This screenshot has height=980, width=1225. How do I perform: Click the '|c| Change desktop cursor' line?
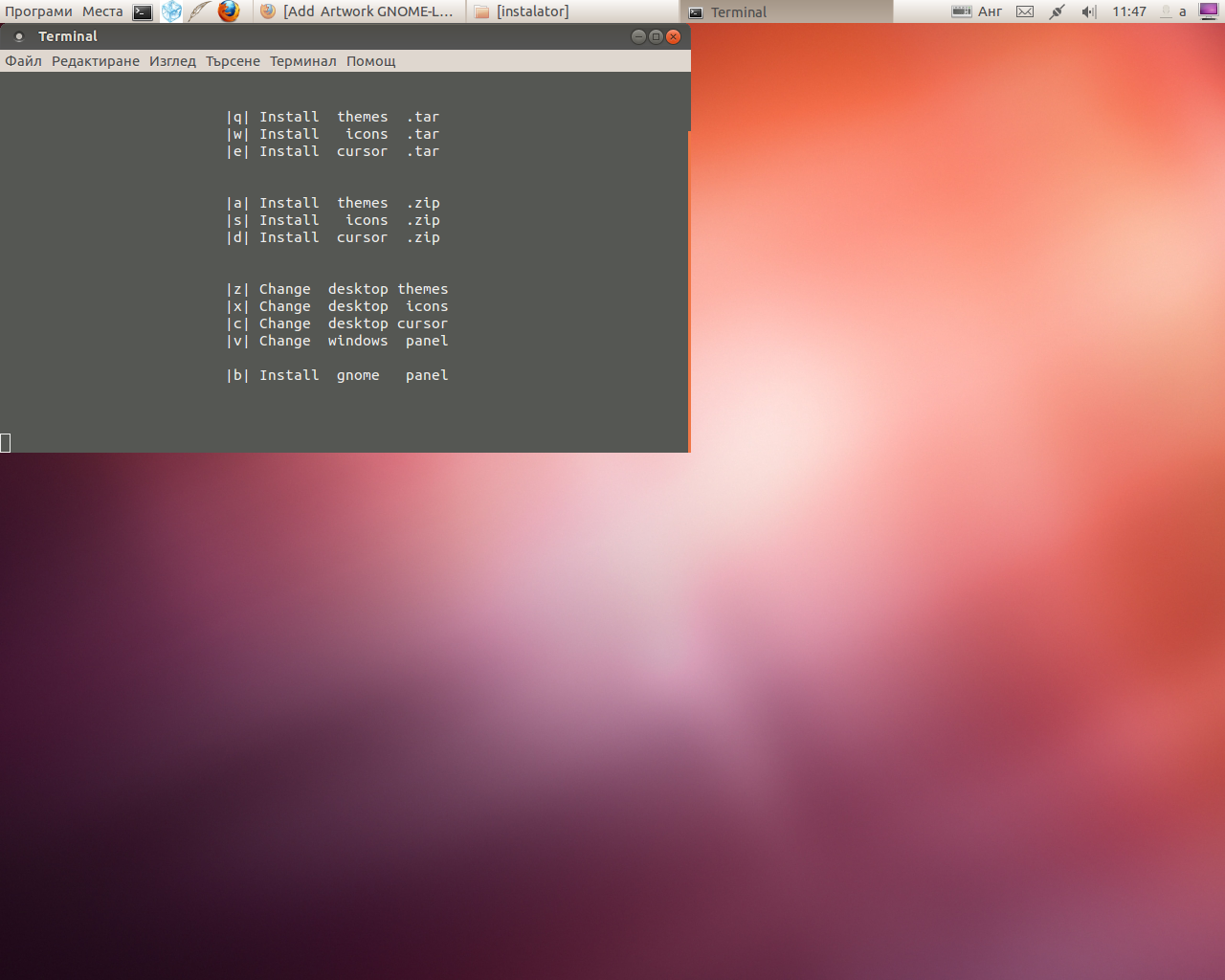[x=337, y=323]
